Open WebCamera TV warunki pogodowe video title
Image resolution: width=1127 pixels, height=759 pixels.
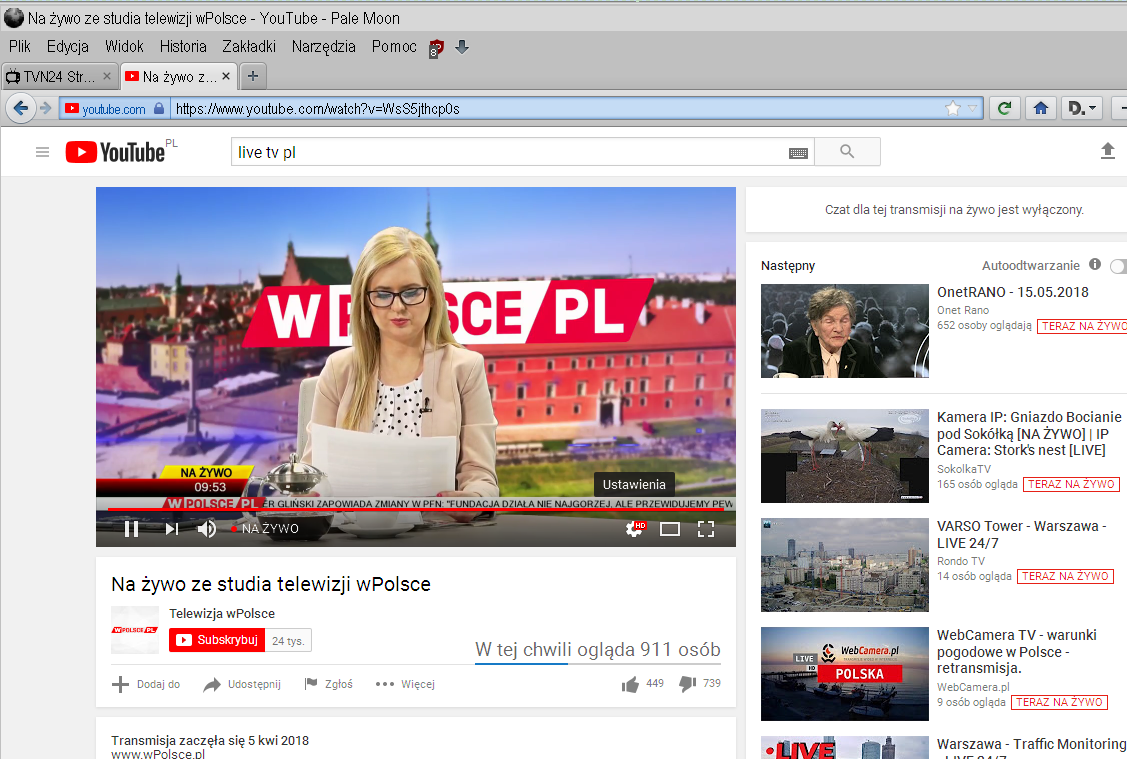(x=1016, y=651)
